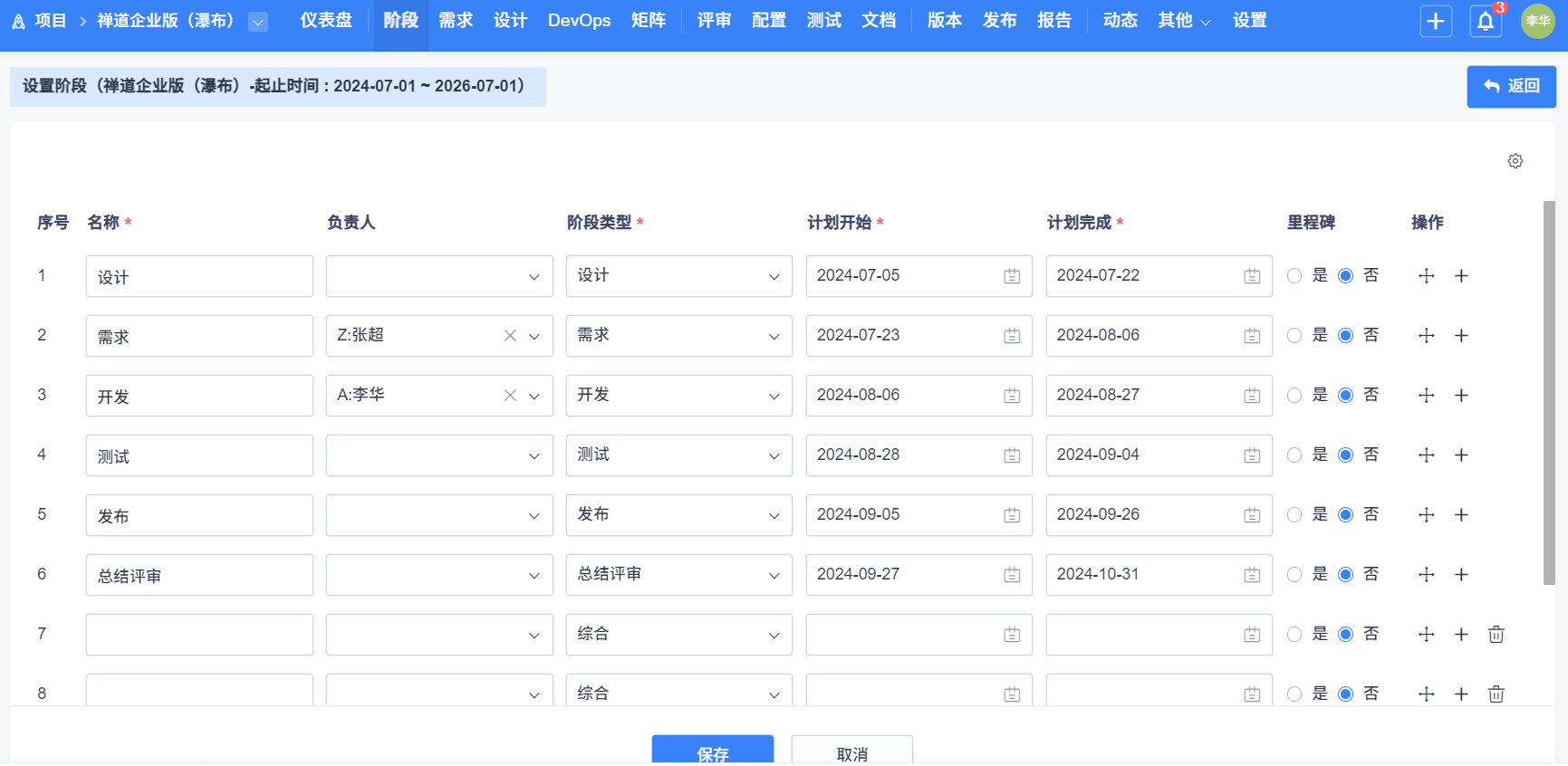
Task: Clear the Z:张超 owner selection
Action: coord(510,336)
